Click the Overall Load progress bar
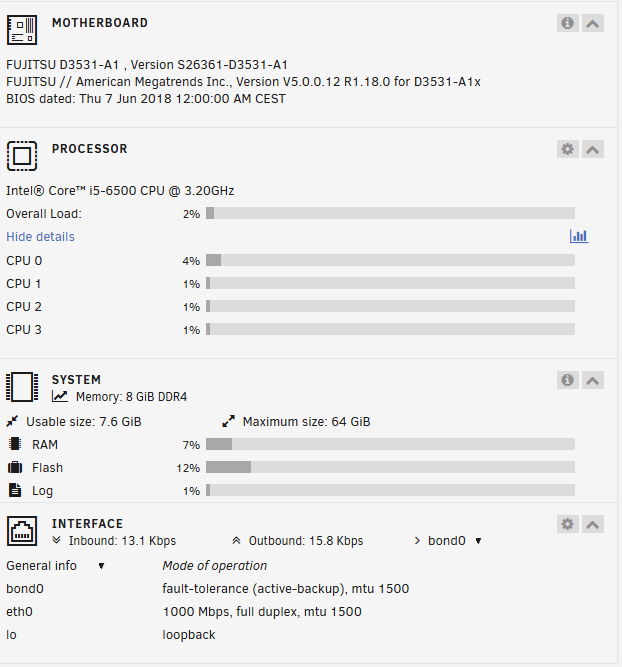This screenshot has height=667, width=622. [390, 213]
